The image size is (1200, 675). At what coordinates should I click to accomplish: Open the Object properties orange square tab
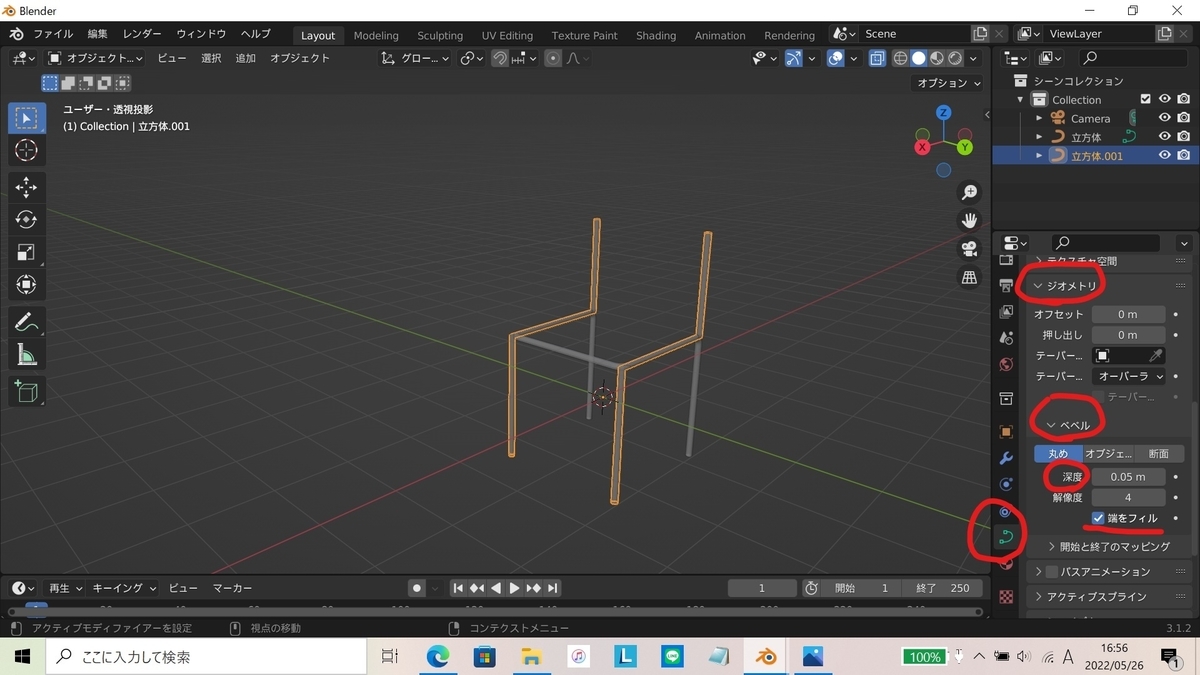1007,432
